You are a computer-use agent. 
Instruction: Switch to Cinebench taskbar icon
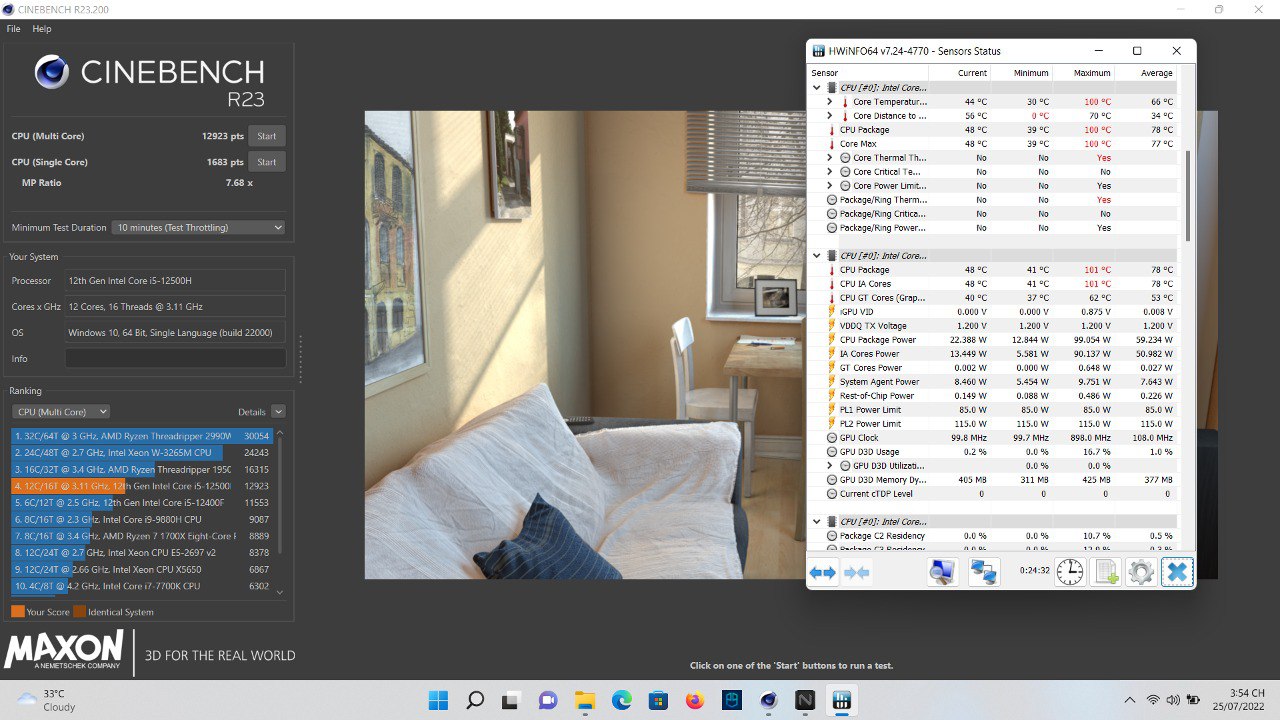click(768, 701)
